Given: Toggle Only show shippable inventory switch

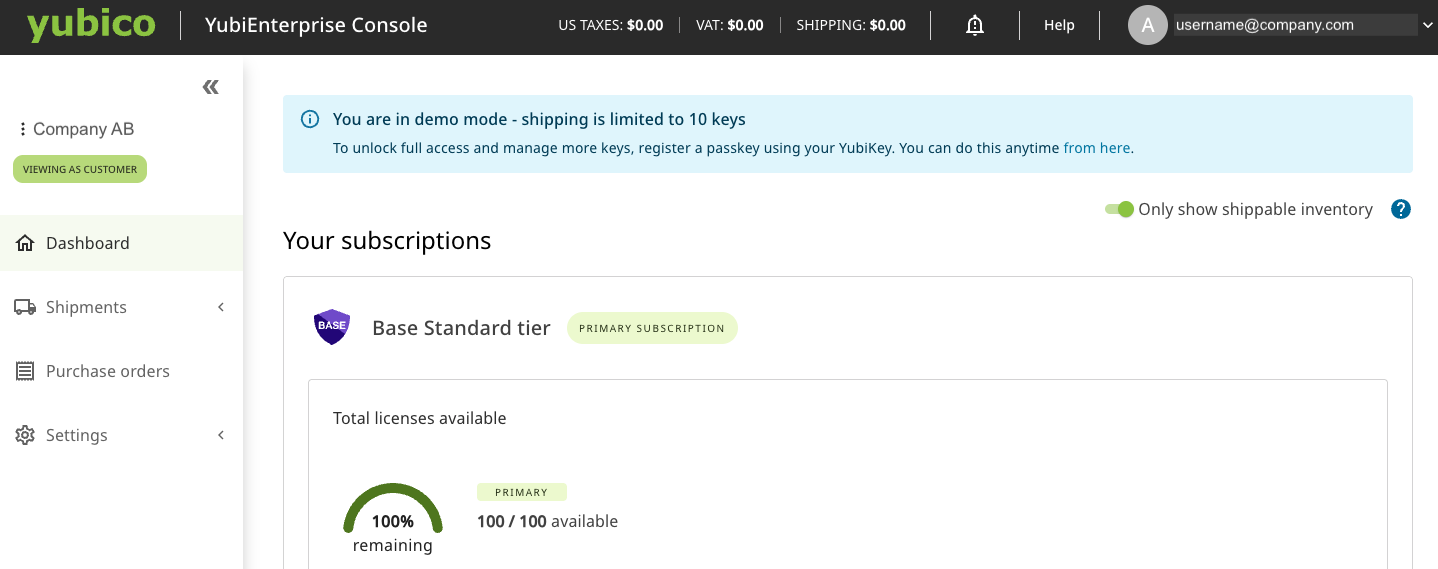Looking at the screenshot, I should click(x=1119, y=209).
